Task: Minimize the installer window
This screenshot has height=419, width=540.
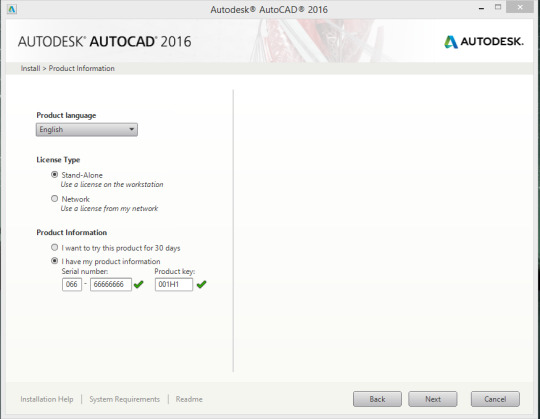Action: point(481,8)
